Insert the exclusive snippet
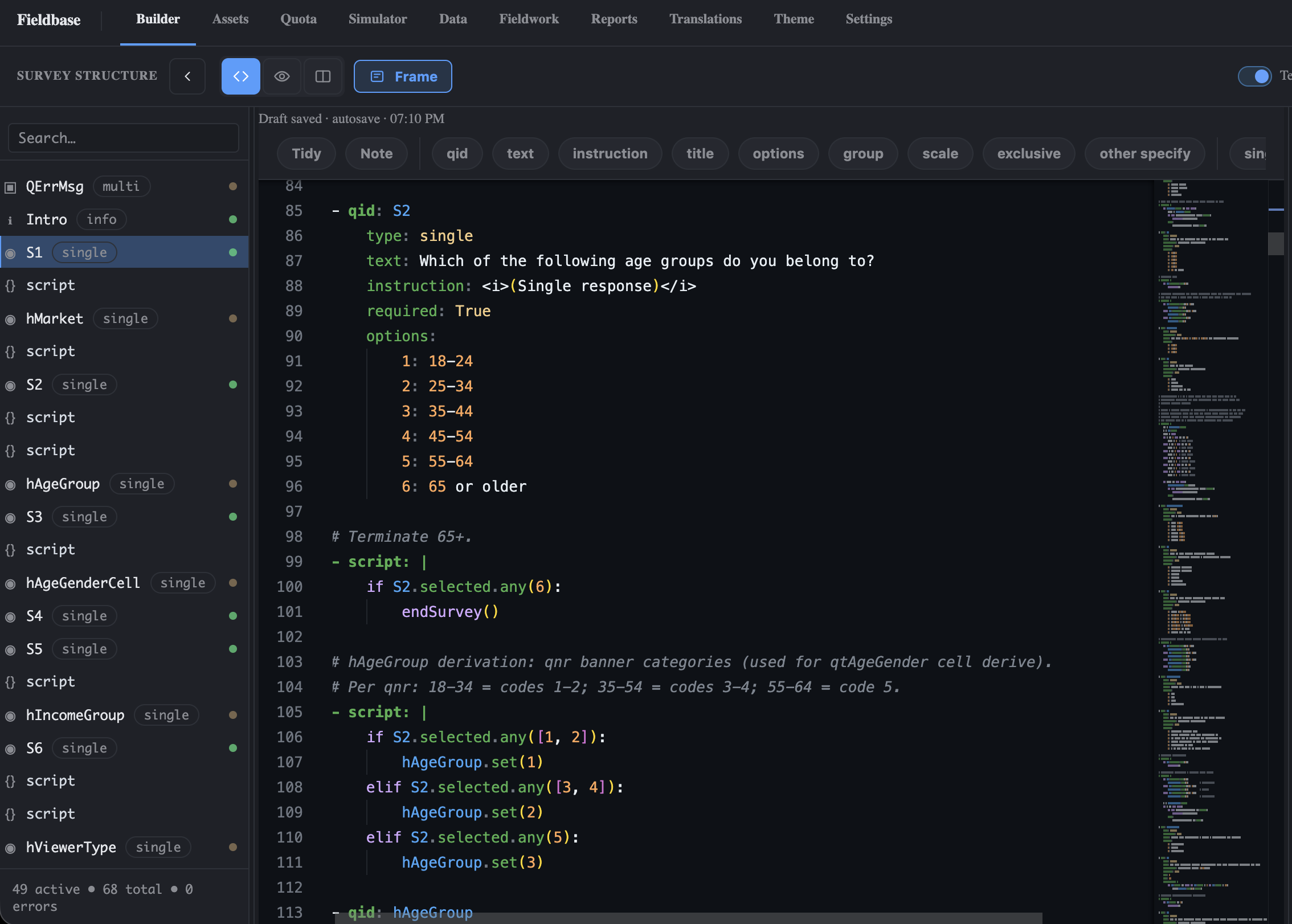Viewport: 1292px width, 924px height. click(1029, 154)
